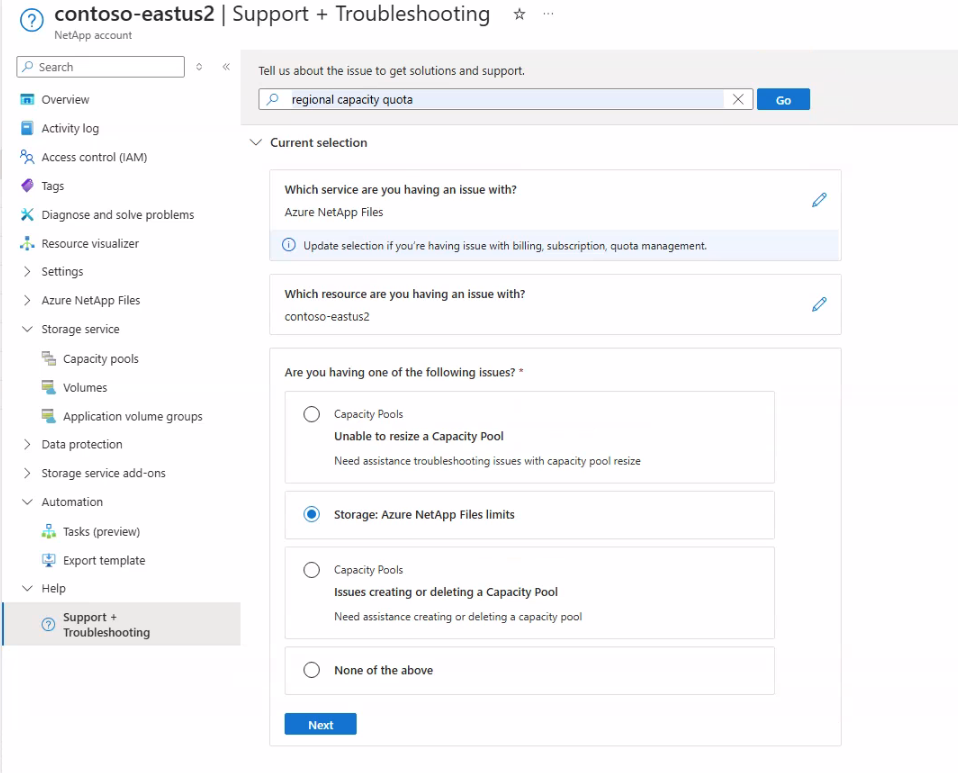The image size is (958, 773).
Task: Click the Support + Troubleshooting question icon in sidebar
Action: click(48, 625)
